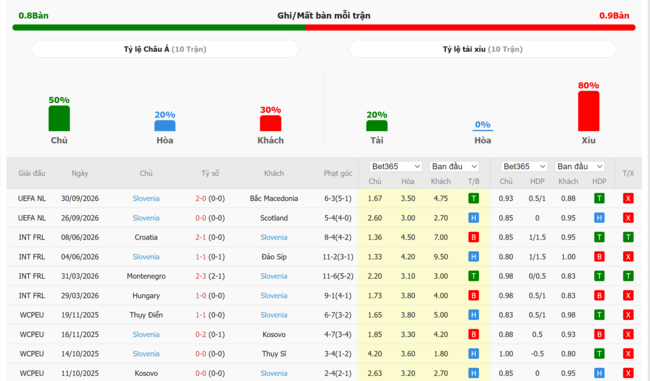The height and width of the screenshot is (381, 650).
Task: Open second Ban đầu handicap dropdown
Action: point(580,166)
